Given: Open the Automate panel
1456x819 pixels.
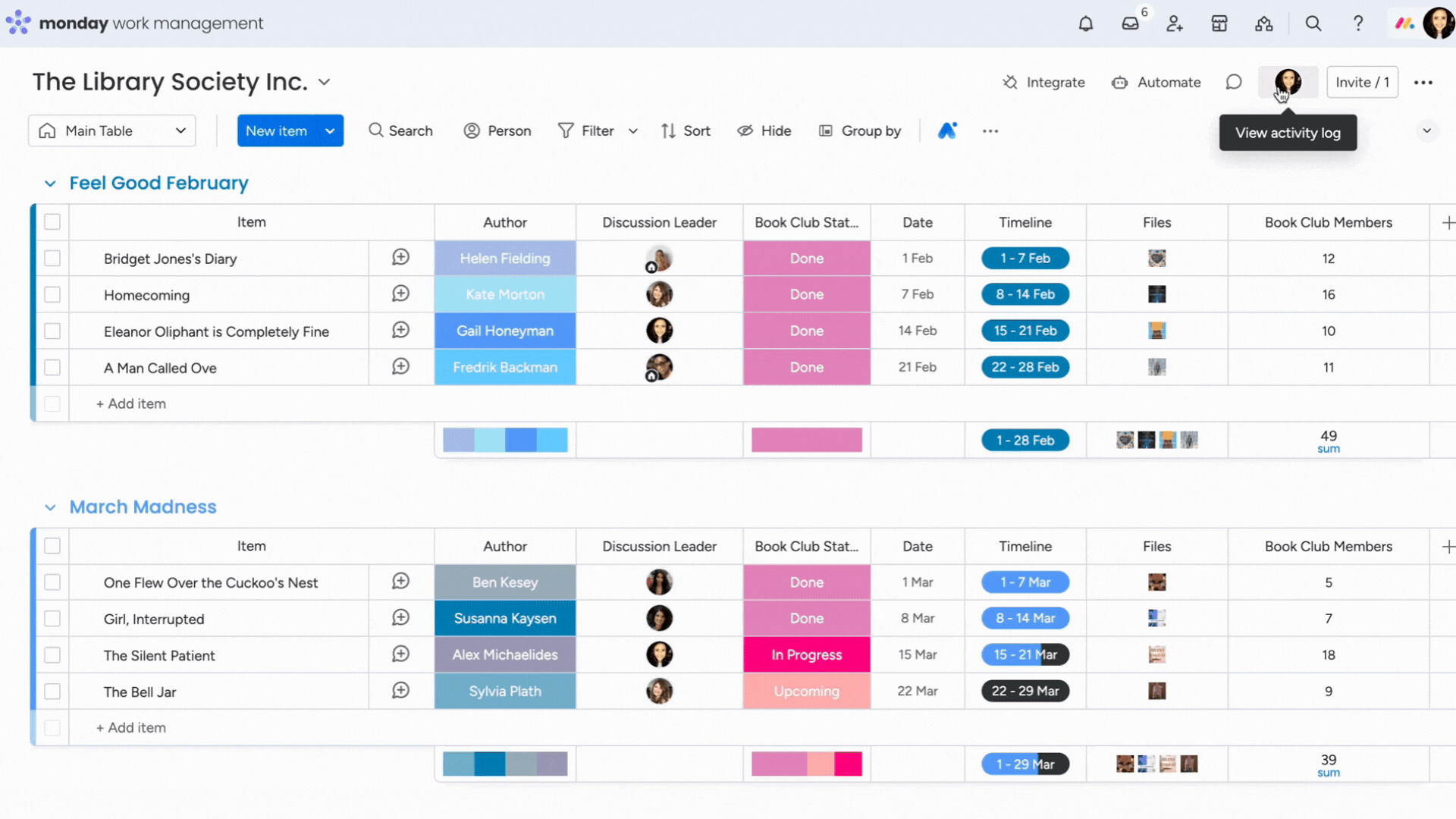Looking at the screenshot, I should (1156, 82).
